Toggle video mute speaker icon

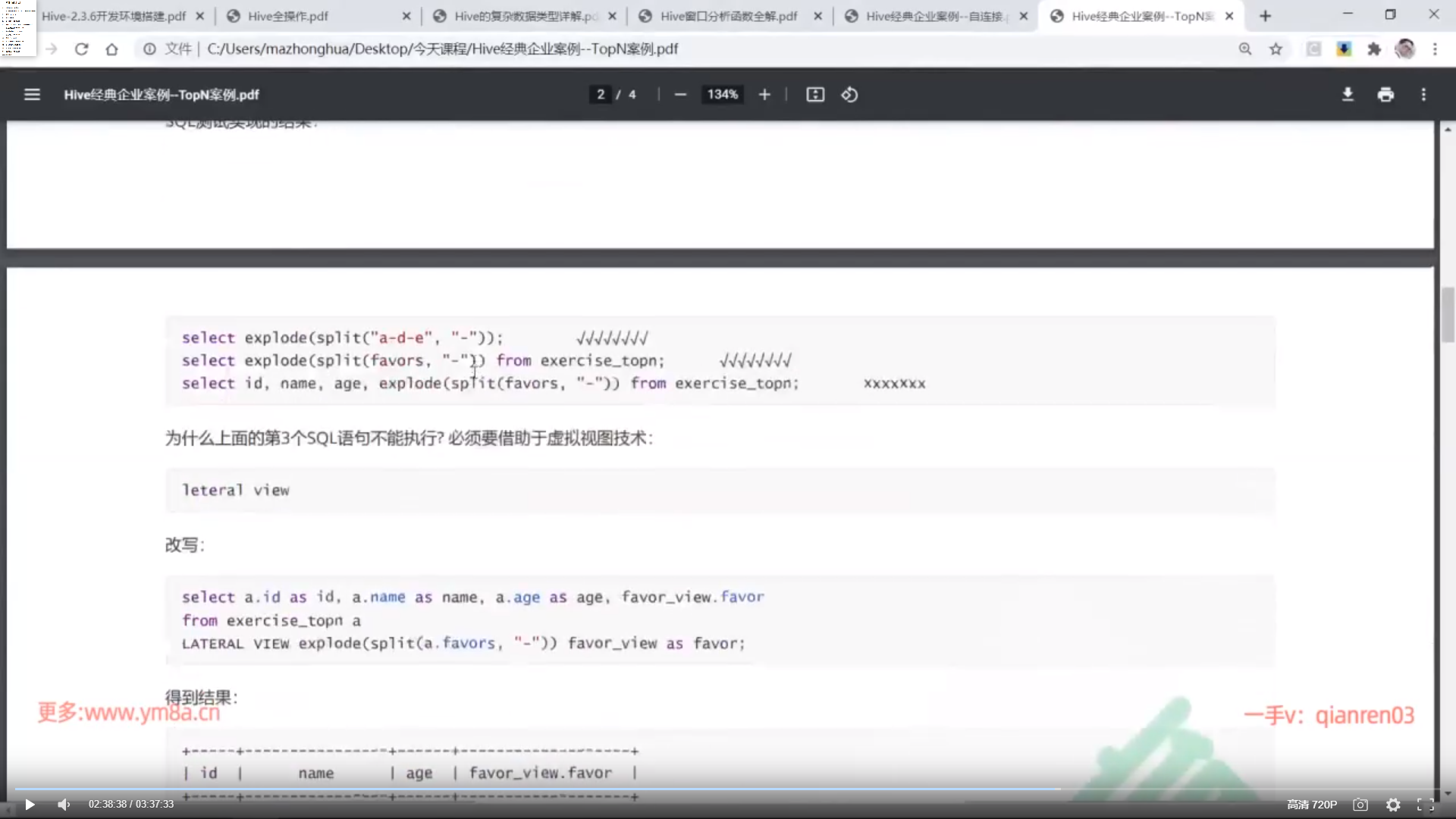64,805
